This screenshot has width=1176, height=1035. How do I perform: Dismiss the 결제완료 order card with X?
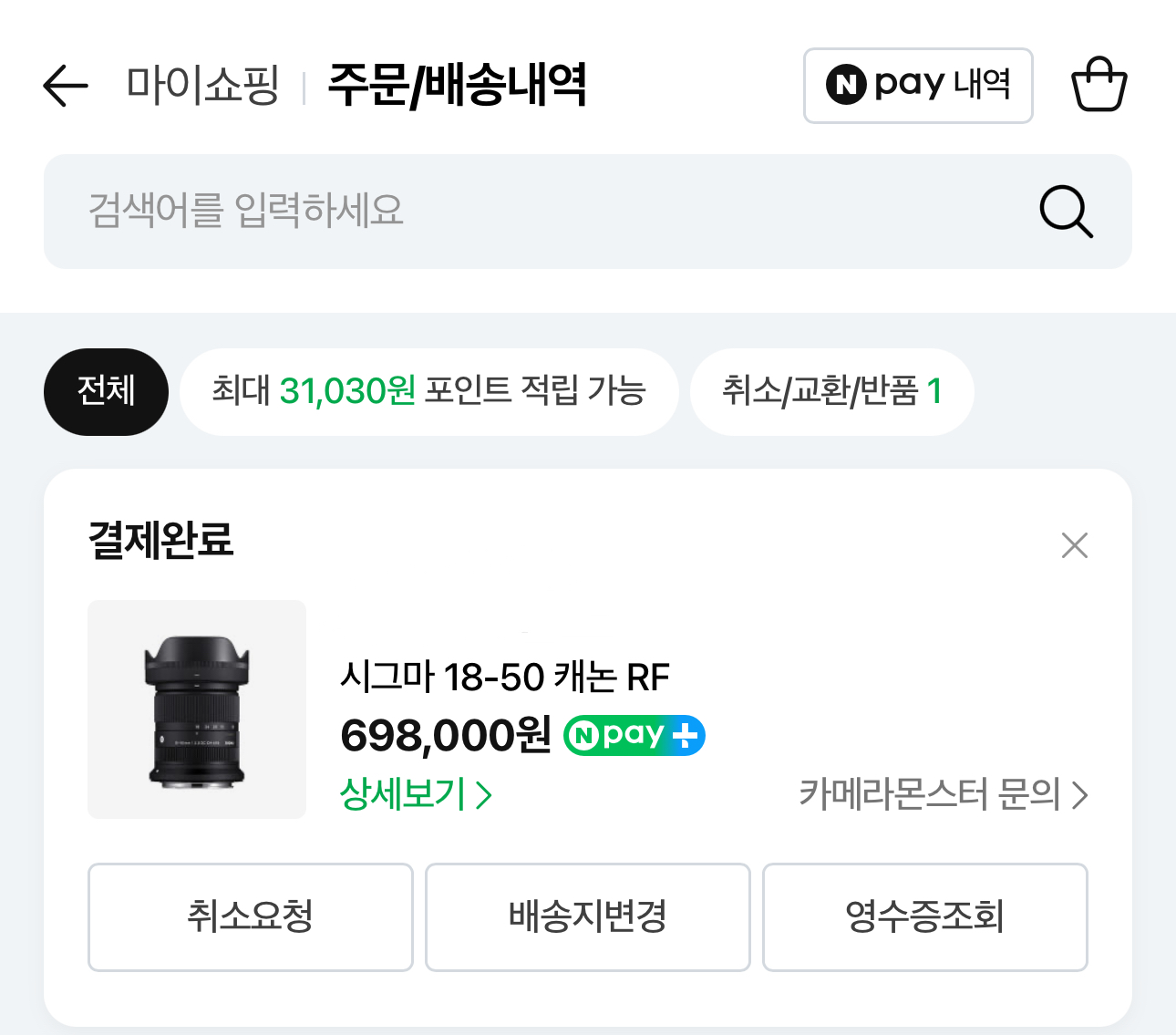[1075, 545]
